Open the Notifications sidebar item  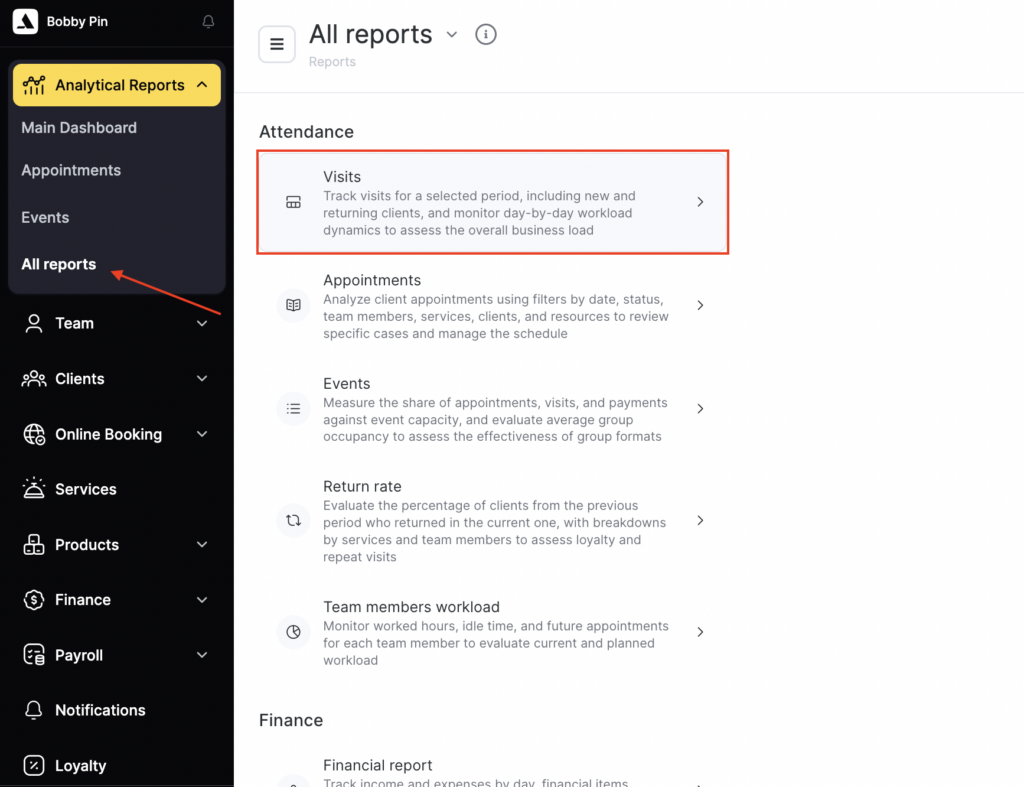(x=100, y=710)
